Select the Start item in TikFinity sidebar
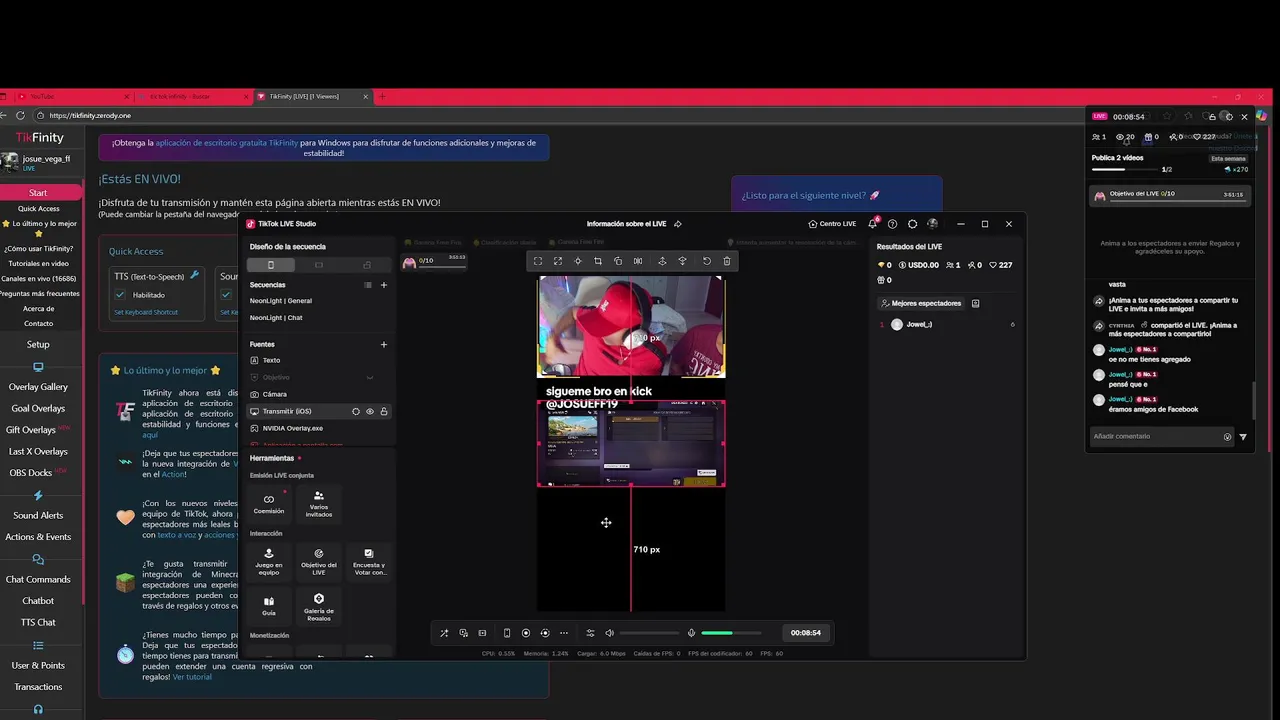 pyautogui.click(x=38, y=193)
